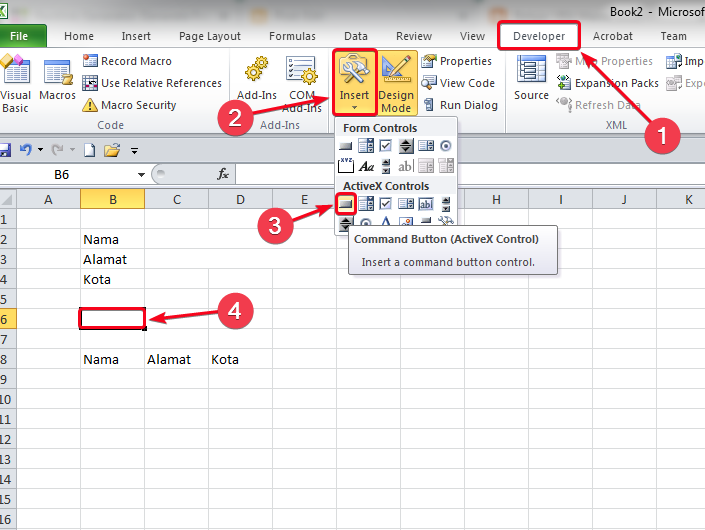
Task: Select cell B3 containing Alamat
Action: click(x=113, y=259)
